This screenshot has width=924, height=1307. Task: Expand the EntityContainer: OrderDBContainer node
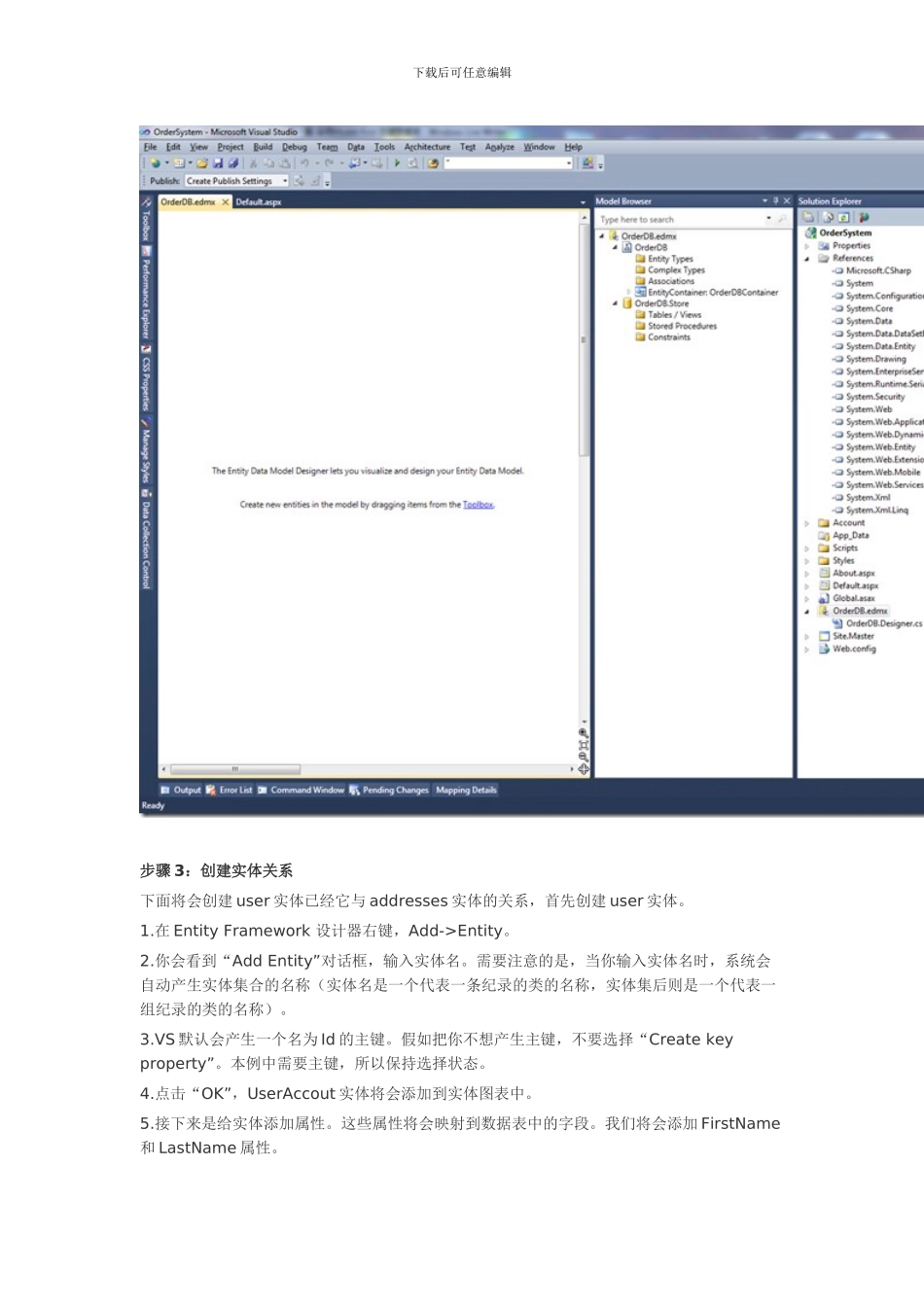point(628,292)
